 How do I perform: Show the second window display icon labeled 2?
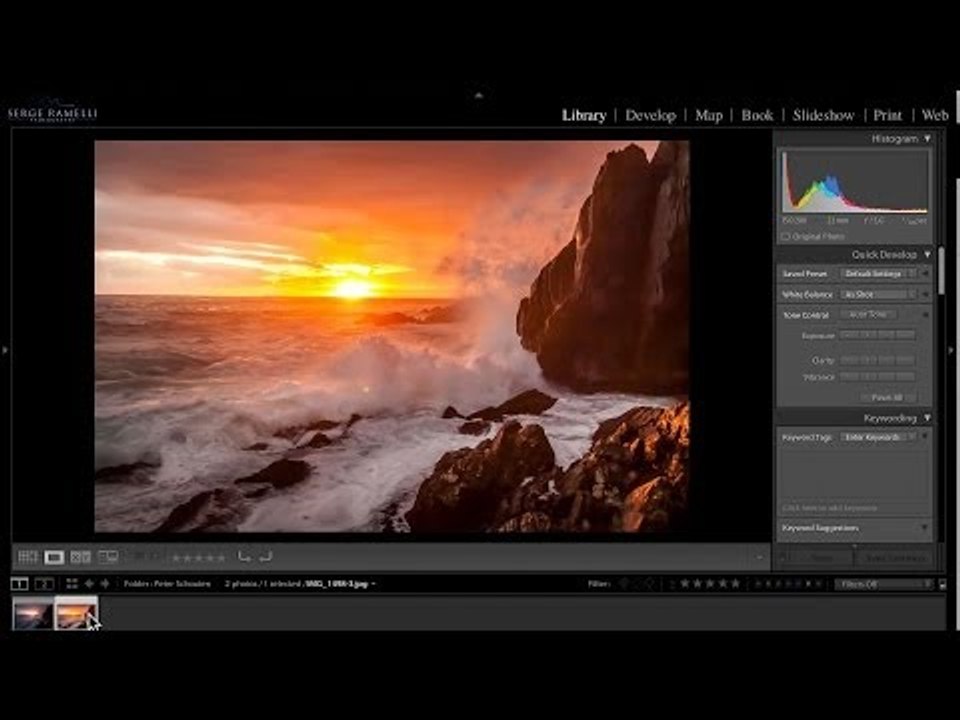44,583
